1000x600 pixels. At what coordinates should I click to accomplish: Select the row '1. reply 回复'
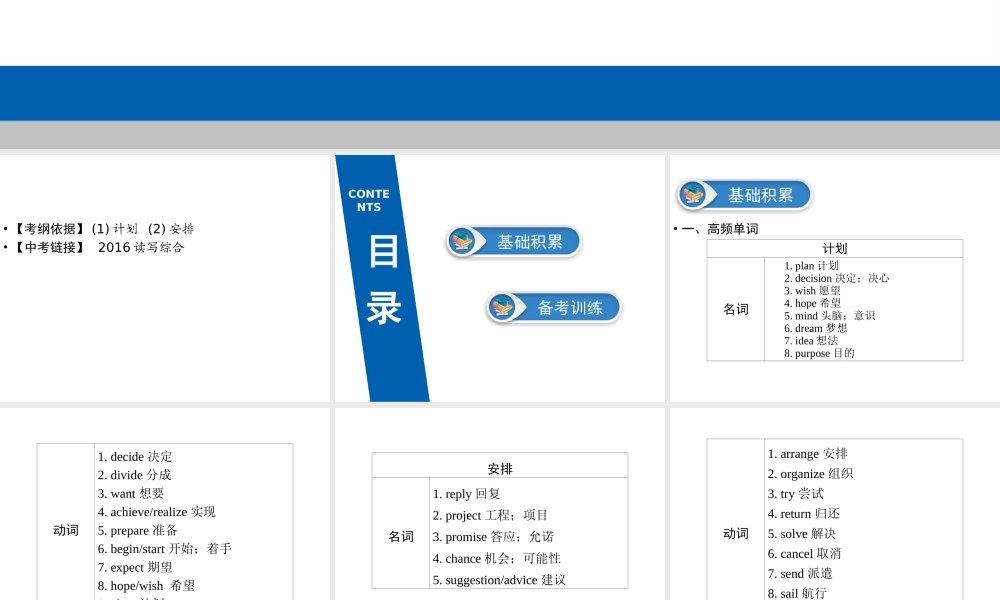pos(466,494)
